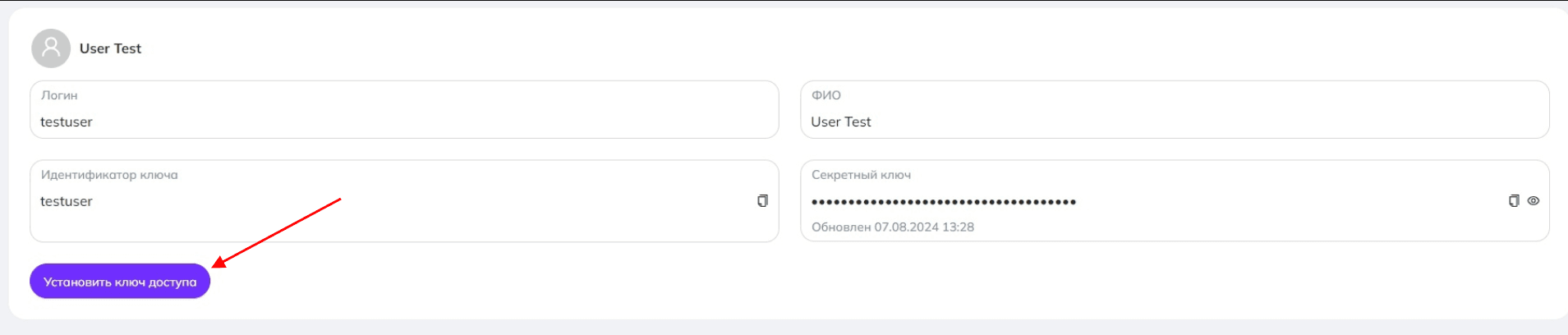The width and height of the screenshot is (1568, 335).
Task: Reveal the secret key with the eye icon
Action: coord(1534,201)
